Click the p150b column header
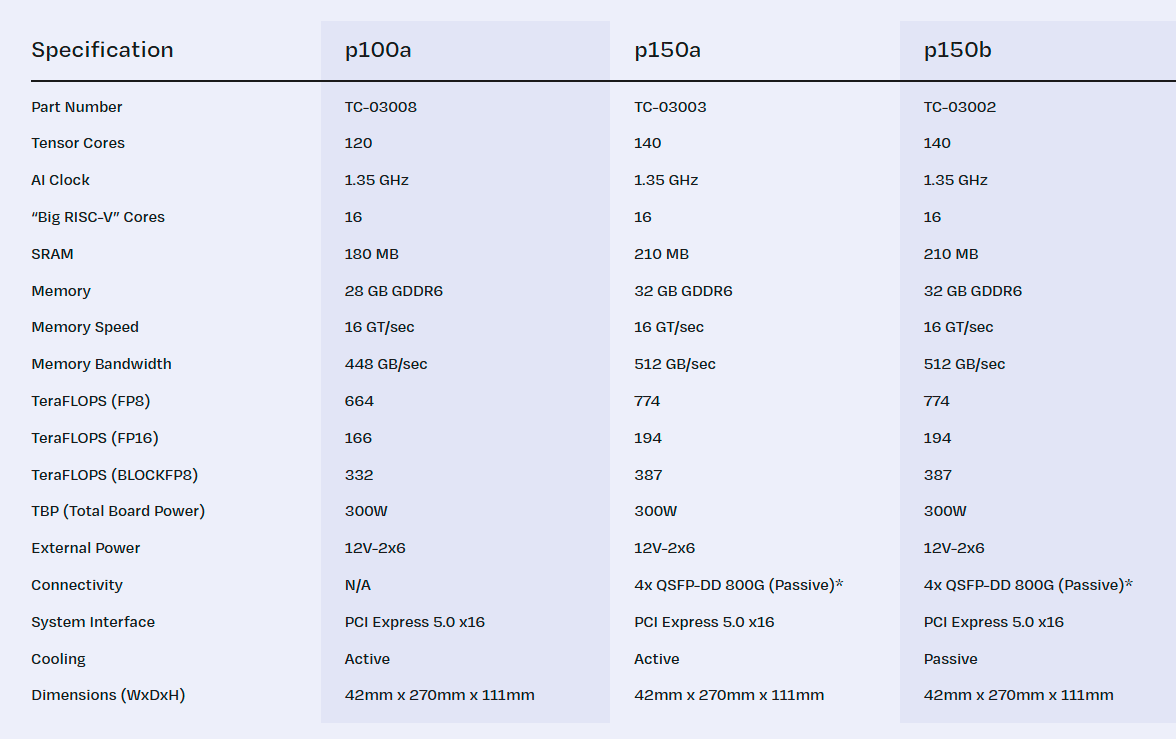 (957, 50)
